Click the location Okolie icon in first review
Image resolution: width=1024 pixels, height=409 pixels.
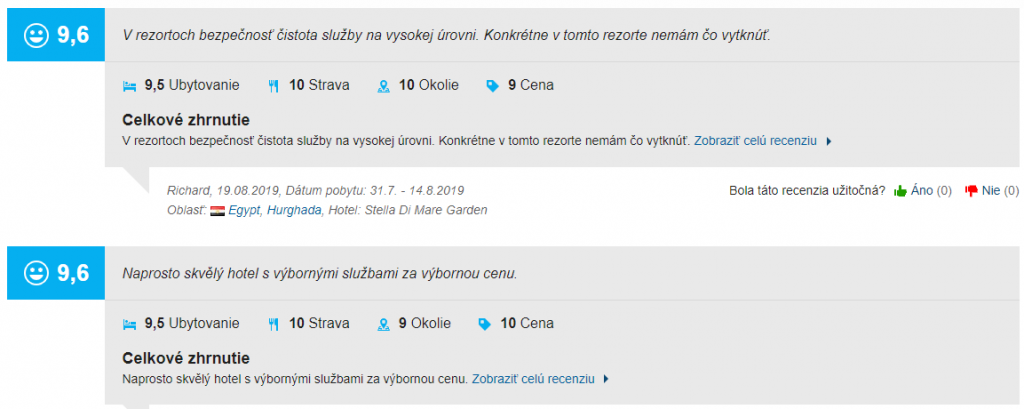click(x=382, y=86)
